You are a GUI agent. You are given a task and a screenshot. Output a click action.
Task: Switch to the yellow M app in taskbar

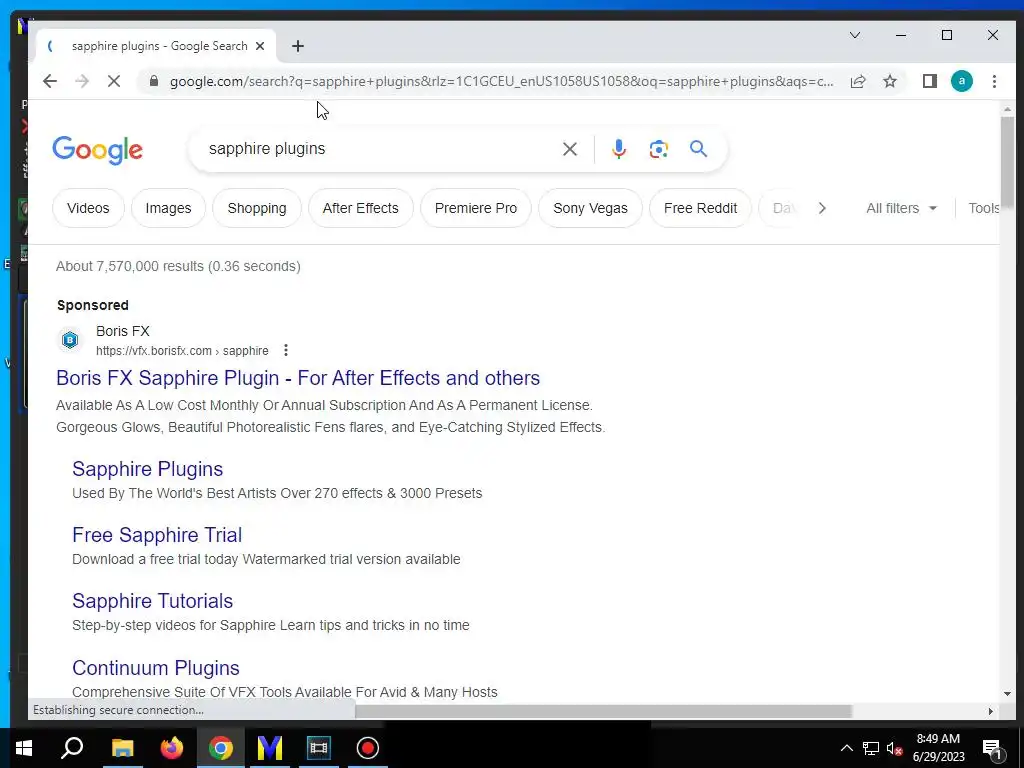coord(270,748)
